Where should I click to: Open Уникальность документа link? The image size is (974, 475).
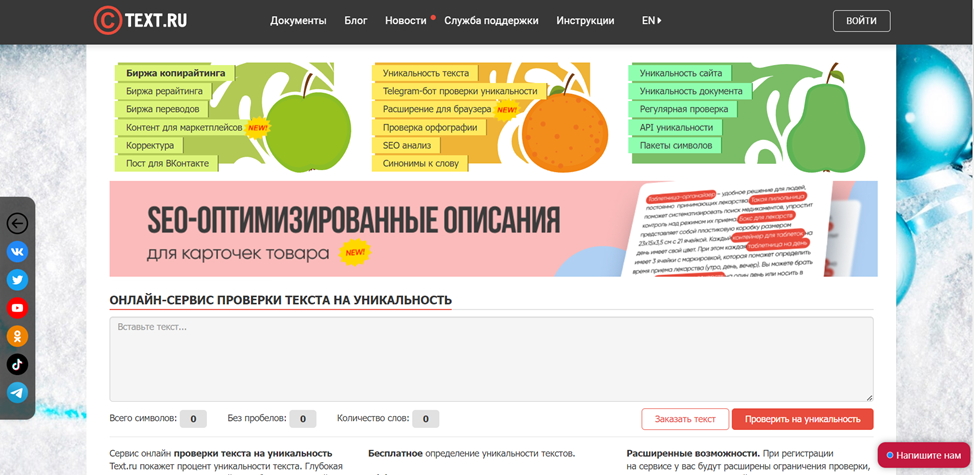(x=691, y=91)
